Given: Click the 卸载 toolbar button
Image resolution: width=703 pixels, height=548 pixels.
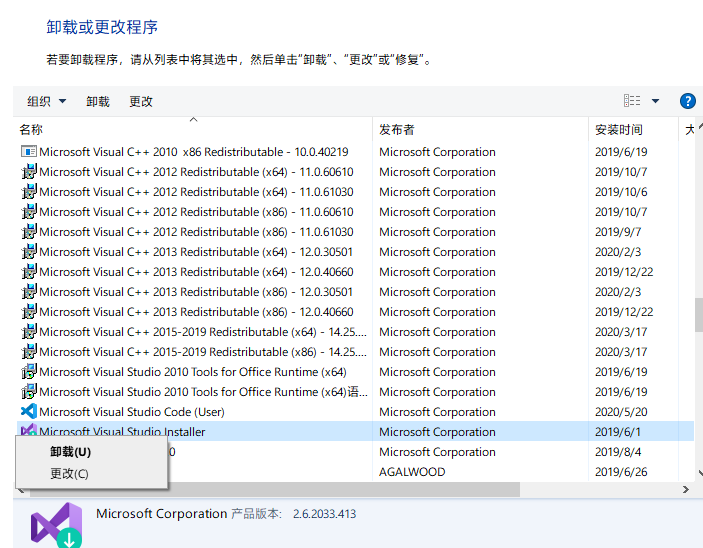Looking at the screenshot, I should coord(98,101).
